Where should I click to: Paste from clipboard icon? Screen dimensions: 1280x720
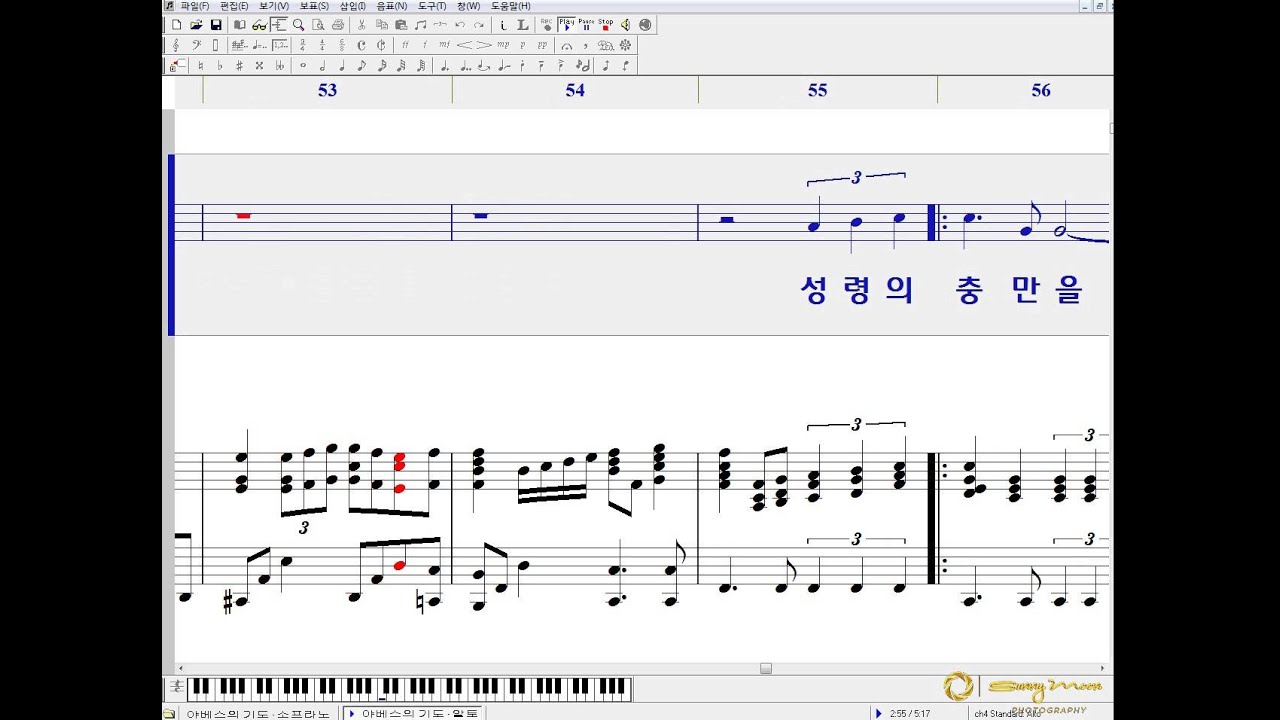pyautogui.click(x=401, y=25)
